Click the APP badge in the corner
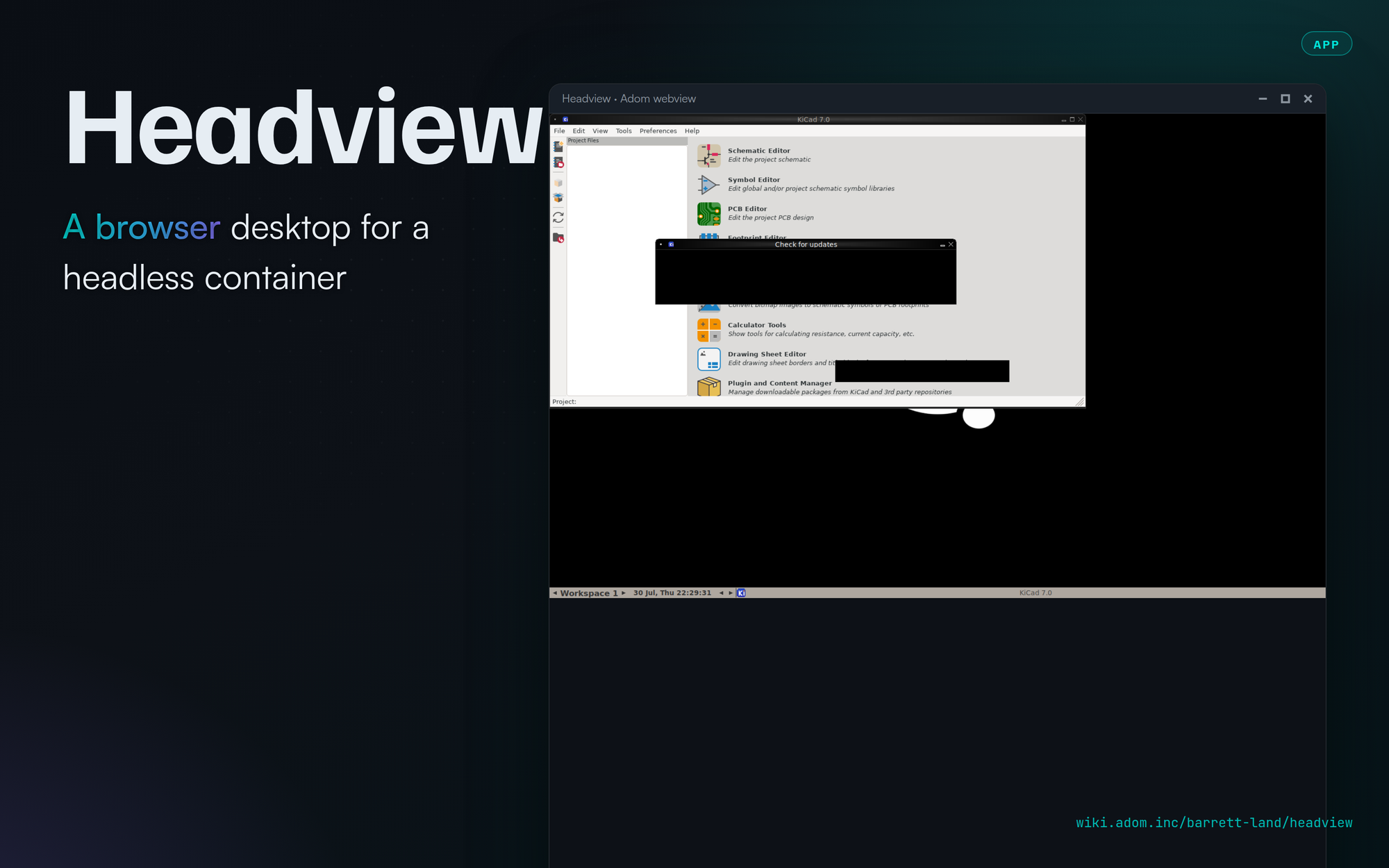Viewport: 1389px width, 868px height. coord(1326,44)
